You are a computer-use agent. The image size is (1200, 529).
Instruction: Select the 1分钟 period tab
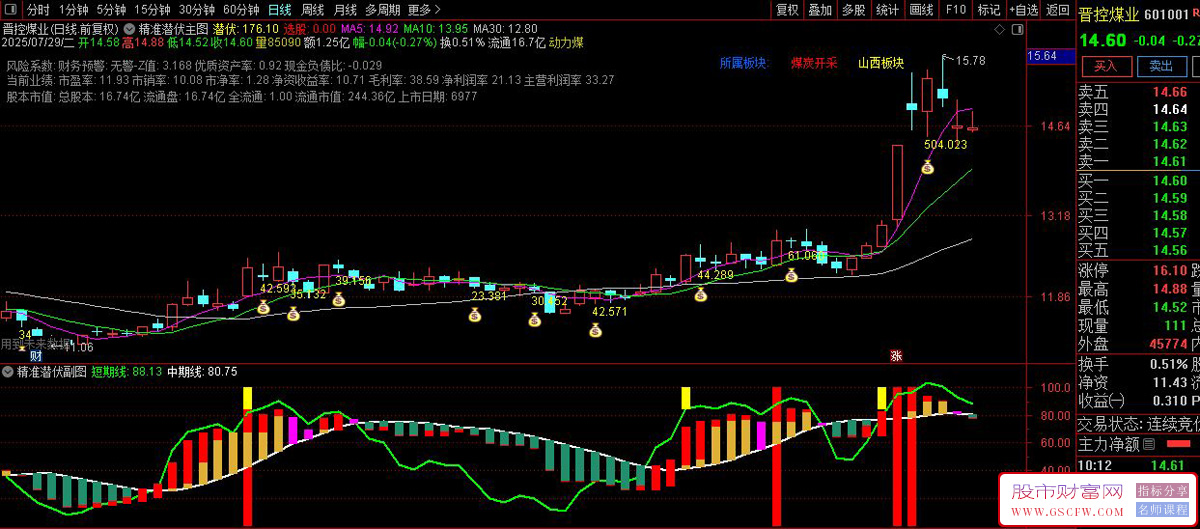point(74,10)
